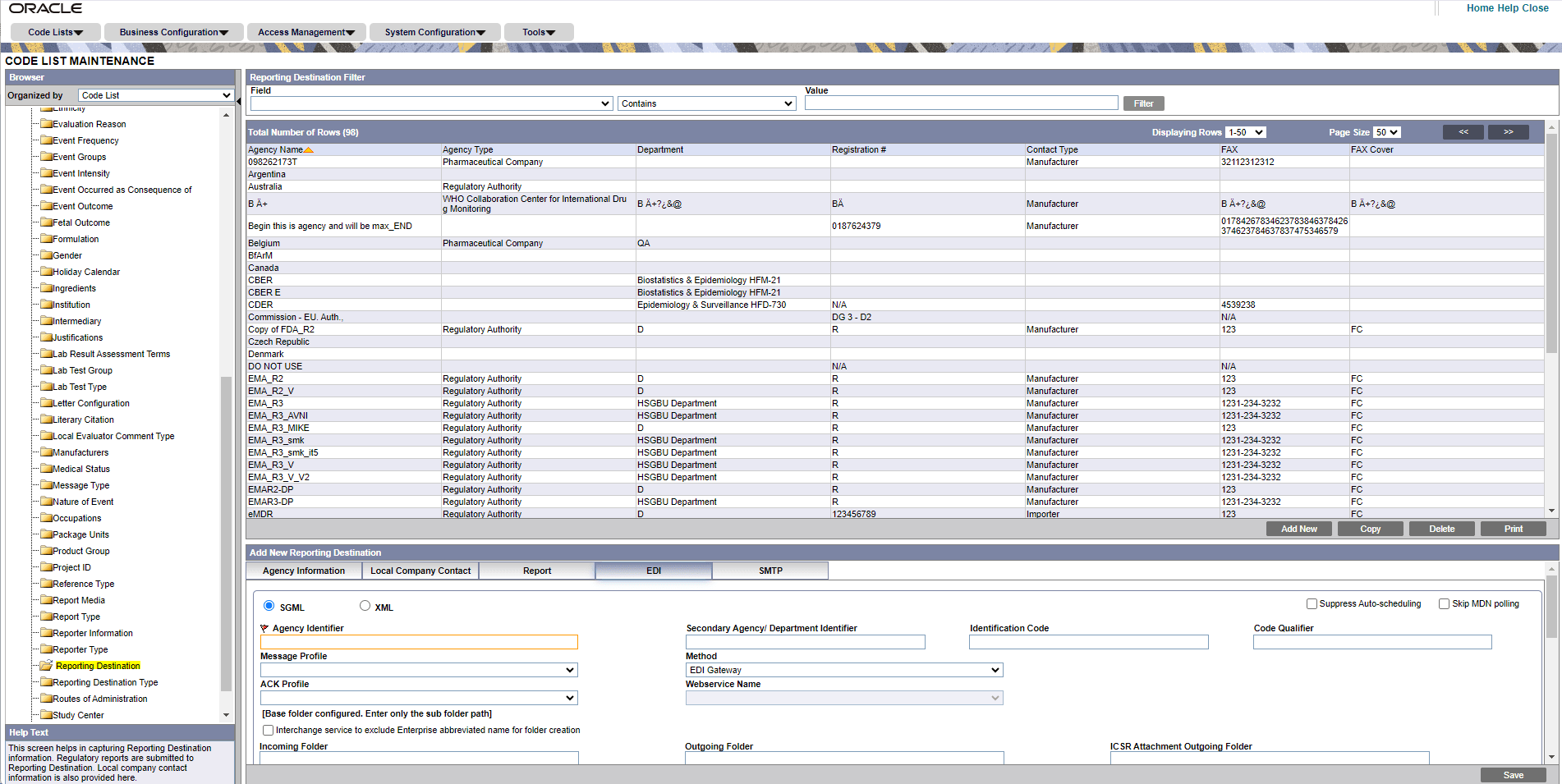1562x784 pixels.
Task: Open the Occupations folder icon
Action: tap(47, 518)
